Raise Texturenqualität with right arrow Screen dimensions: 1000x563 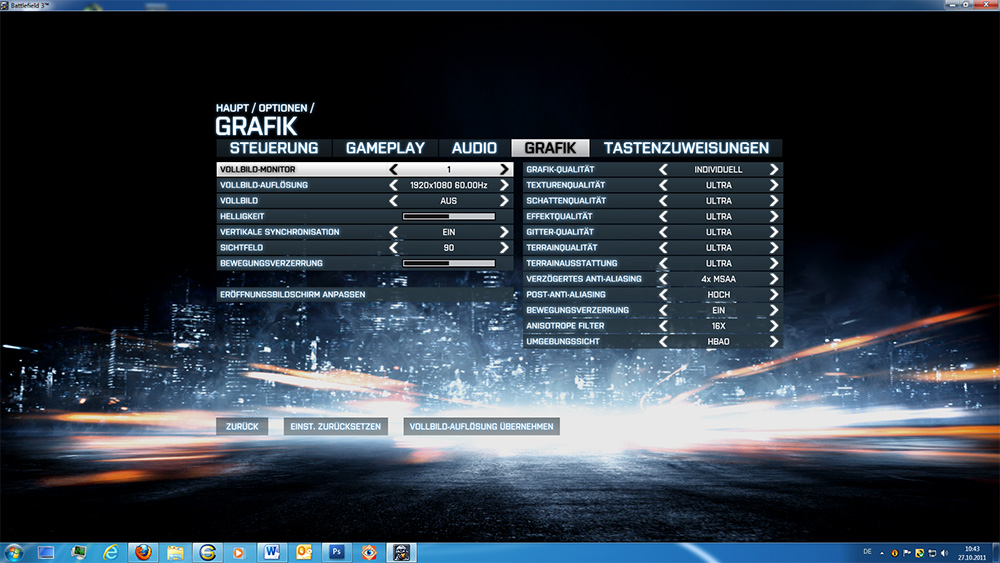coord(774,185)
